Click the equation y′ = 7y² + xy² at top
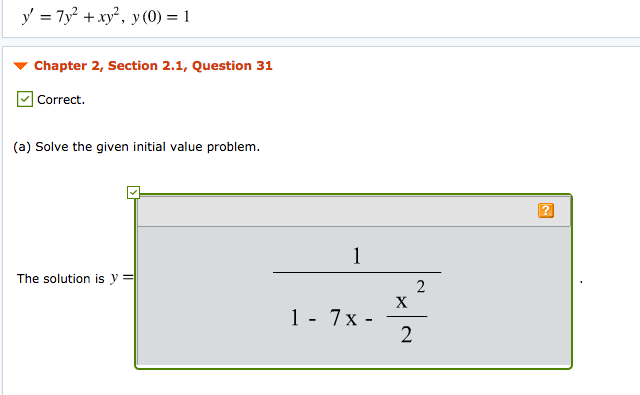Screen dimensions: 640x395 click(71, 17)
